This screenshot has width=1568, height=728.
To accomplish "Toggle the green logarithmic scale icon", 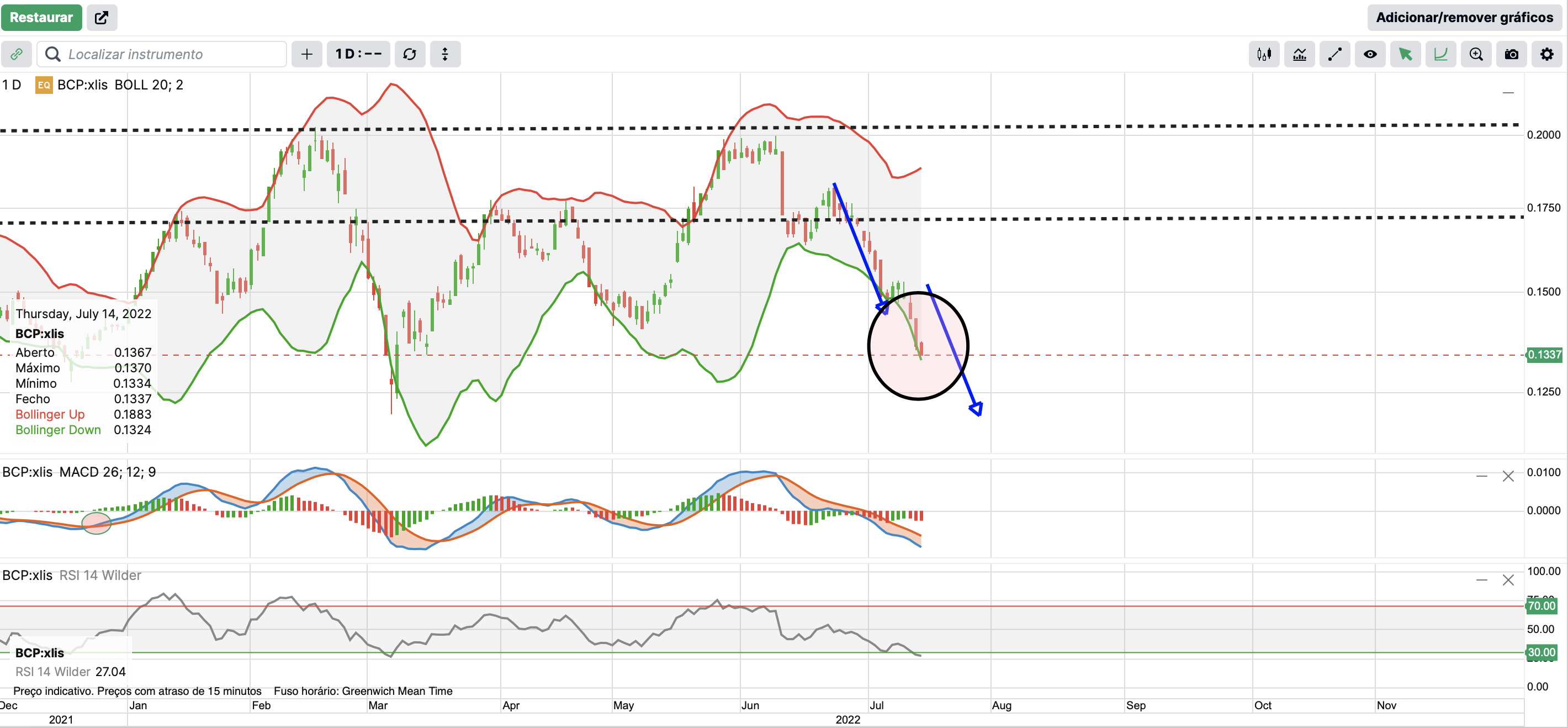I will pos(1440,54).
